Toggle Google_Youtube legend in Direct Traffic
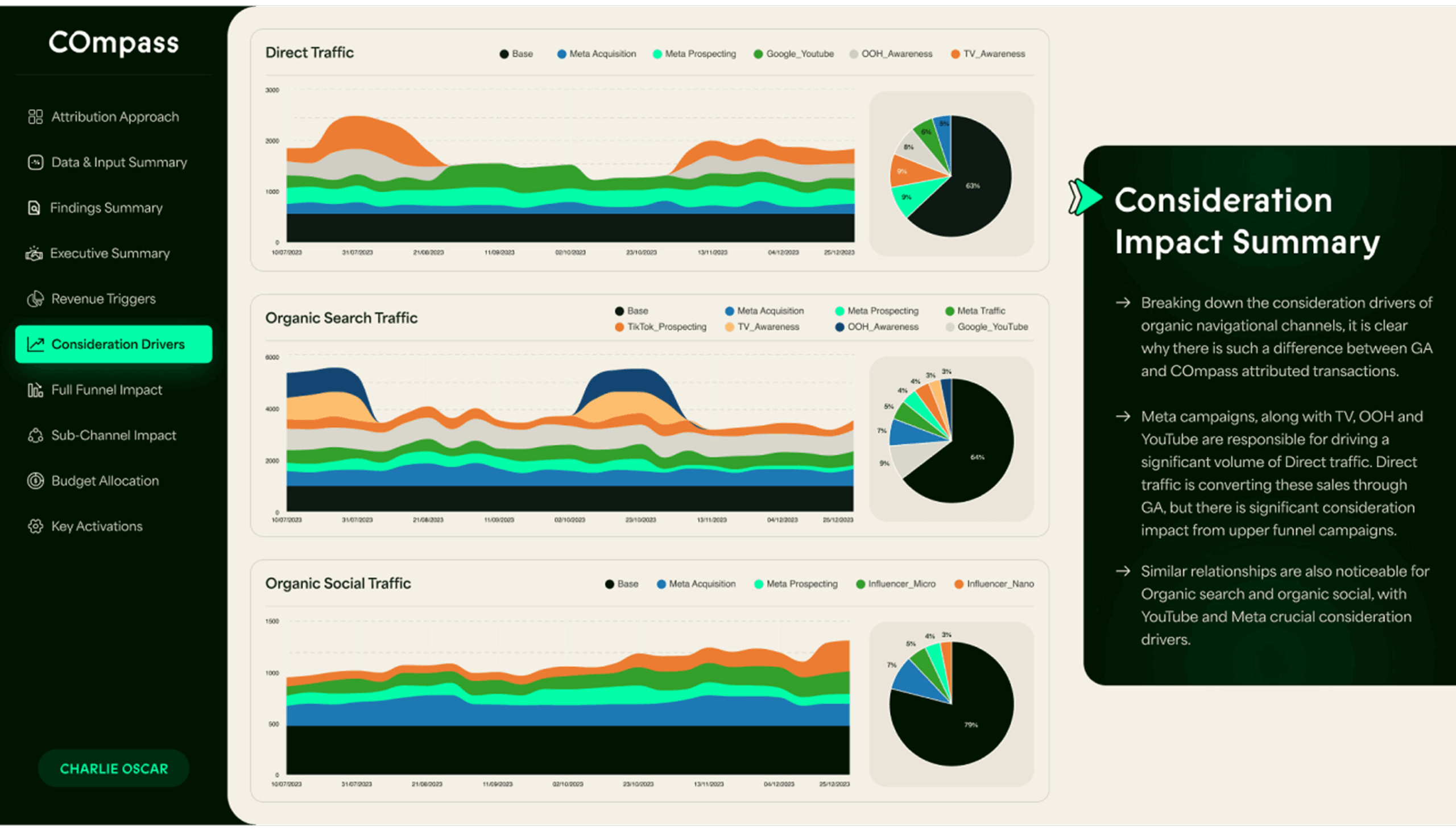Image resolution: width=1456 pixels, height=831 pixels. 799,53
